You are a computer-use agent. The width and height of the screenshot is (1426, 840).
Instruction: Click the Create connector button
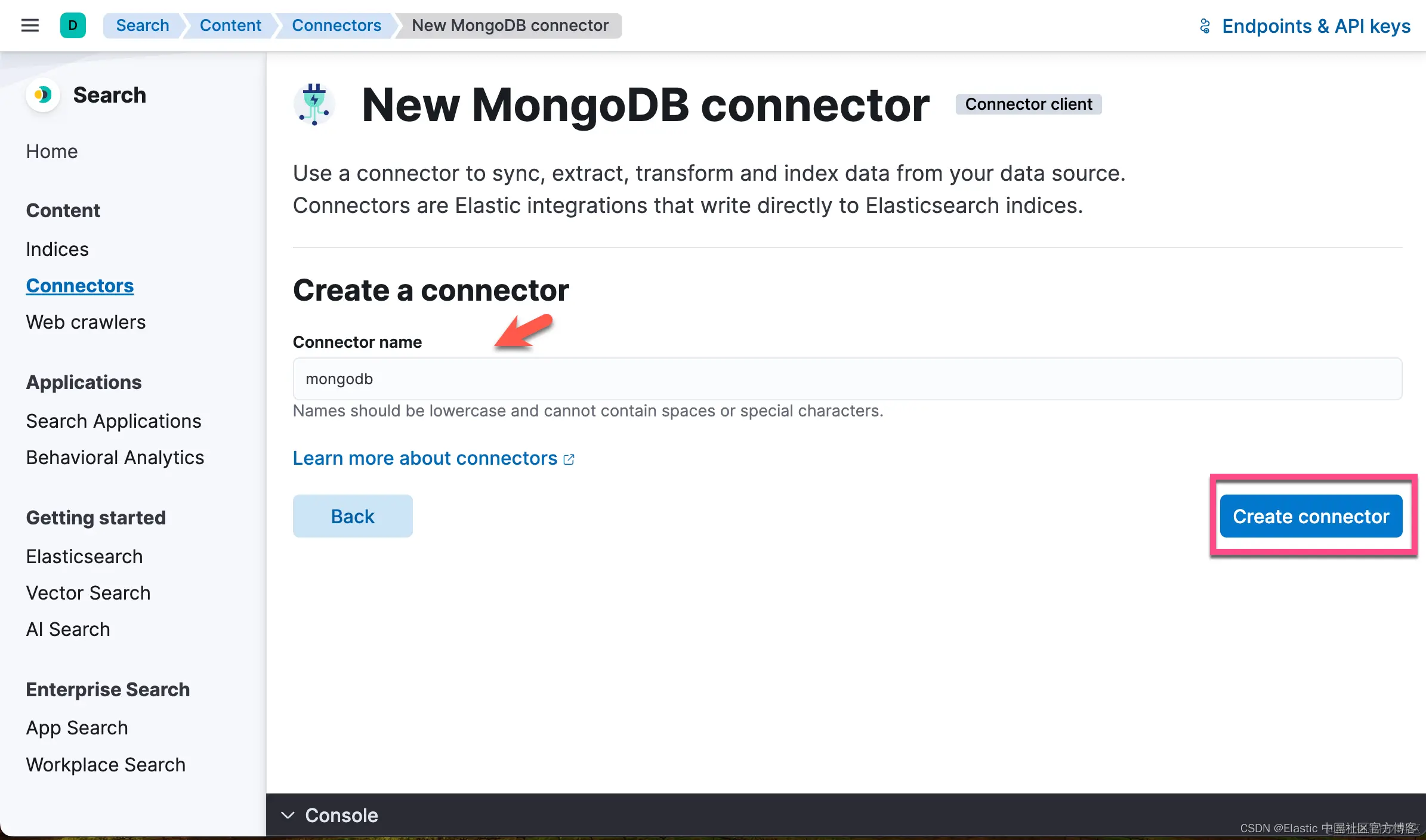(1311, 516)
